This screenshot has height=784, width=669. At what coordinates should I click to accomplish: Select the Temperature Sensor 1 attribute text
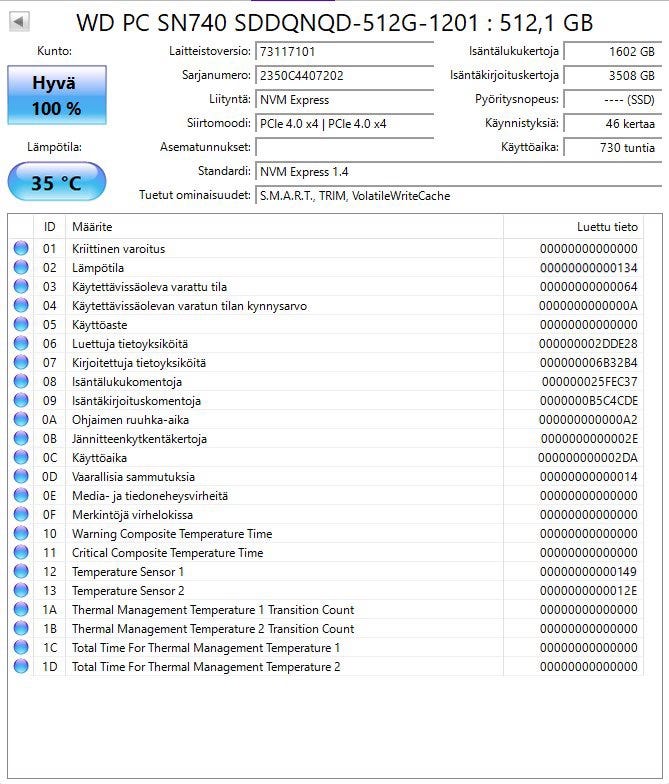tap(128, 572)
